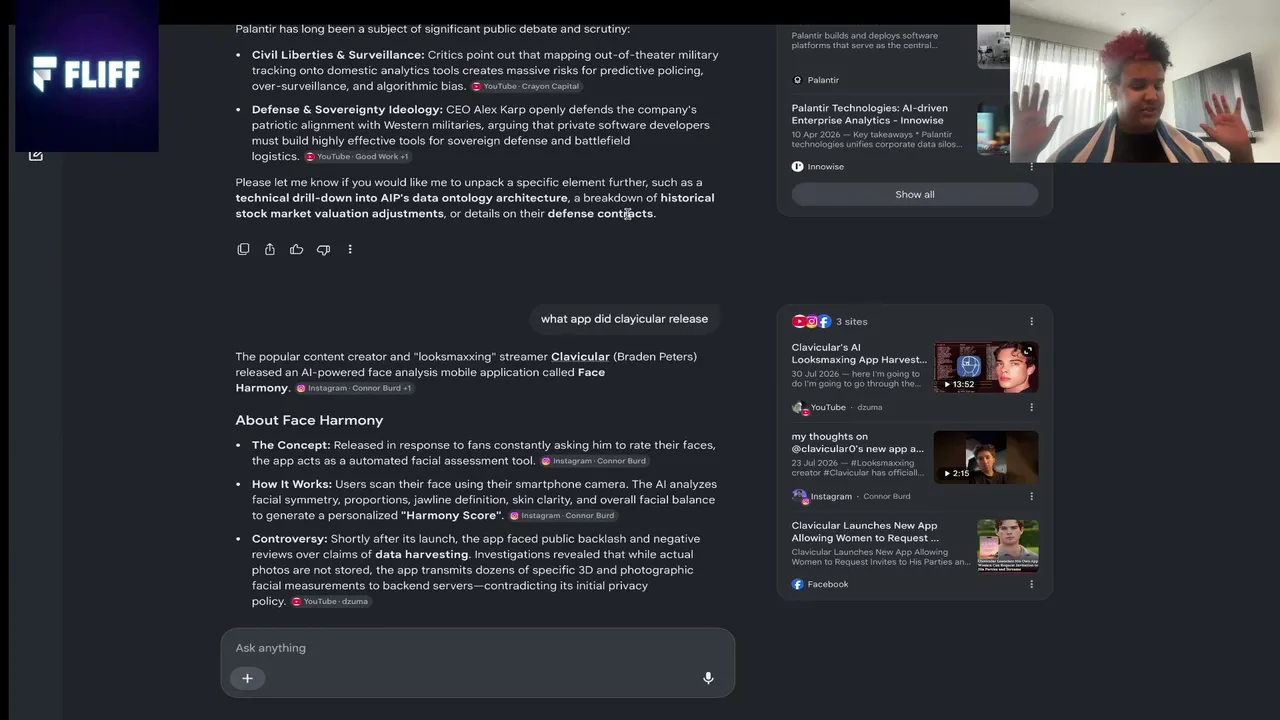Open options for the Facebook source card
The width and height of the screenshot is (1280, 720).
click(1031, 584)
